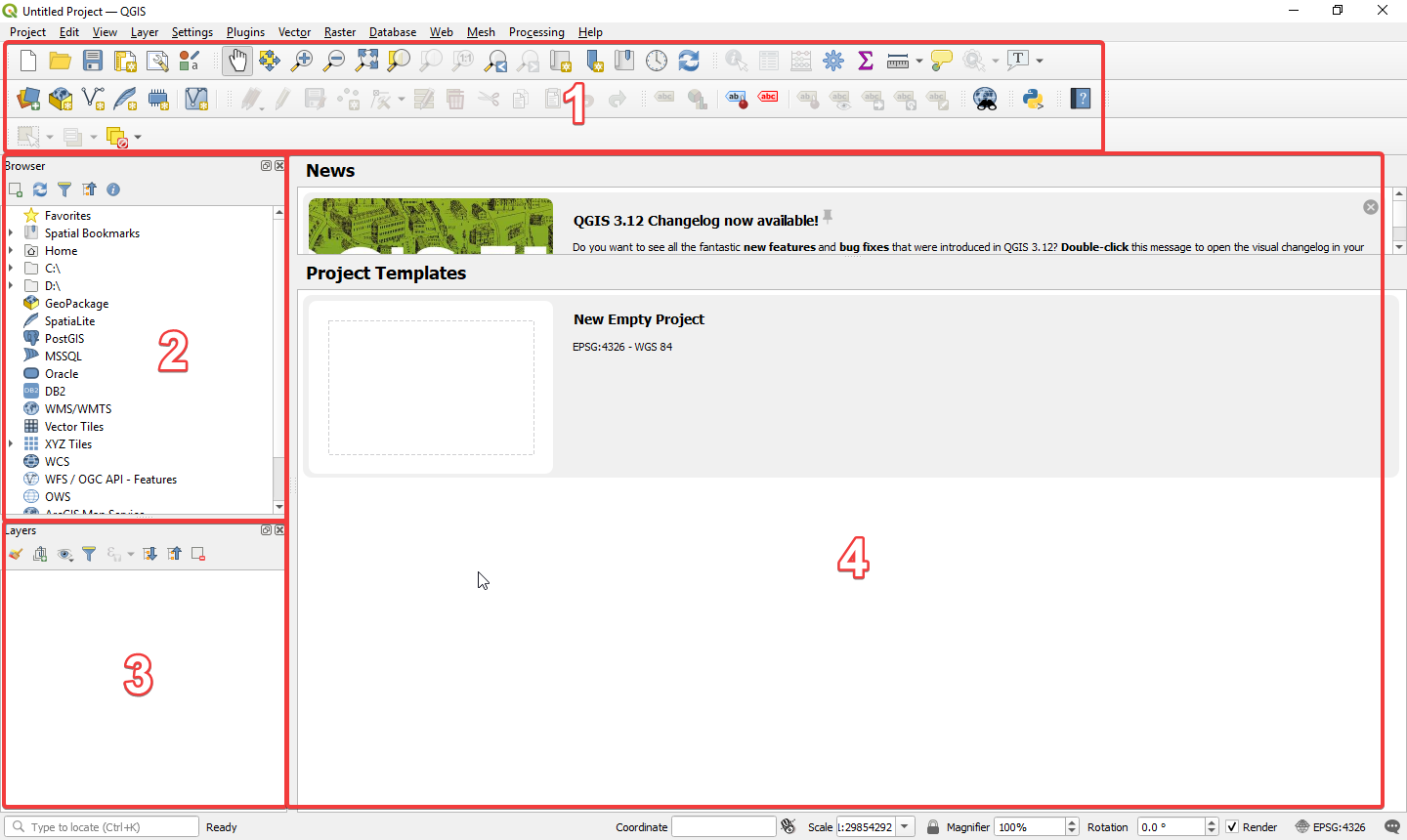Click the New SpatiaLite Layer feather icon
Viewport: 1407px width, 840px height.
(125, 99)
